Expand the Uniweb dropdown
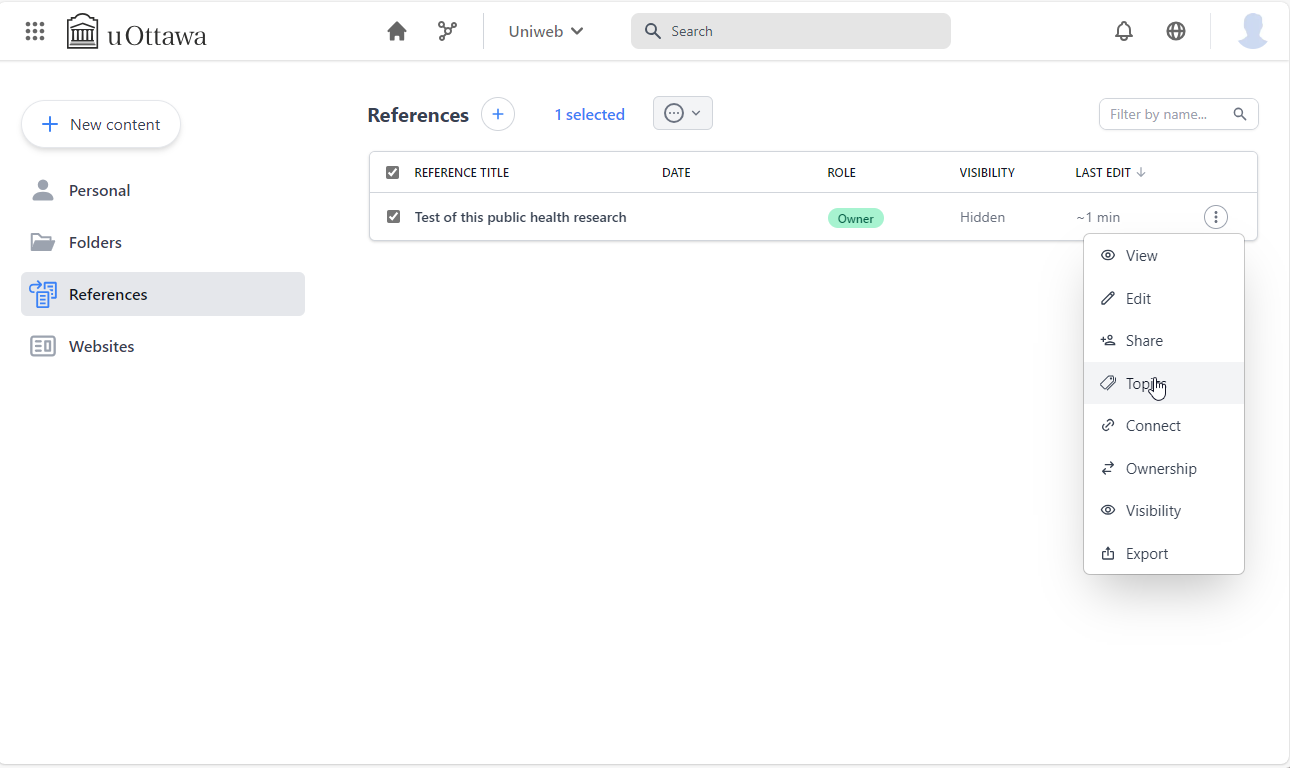 (545, 31)
